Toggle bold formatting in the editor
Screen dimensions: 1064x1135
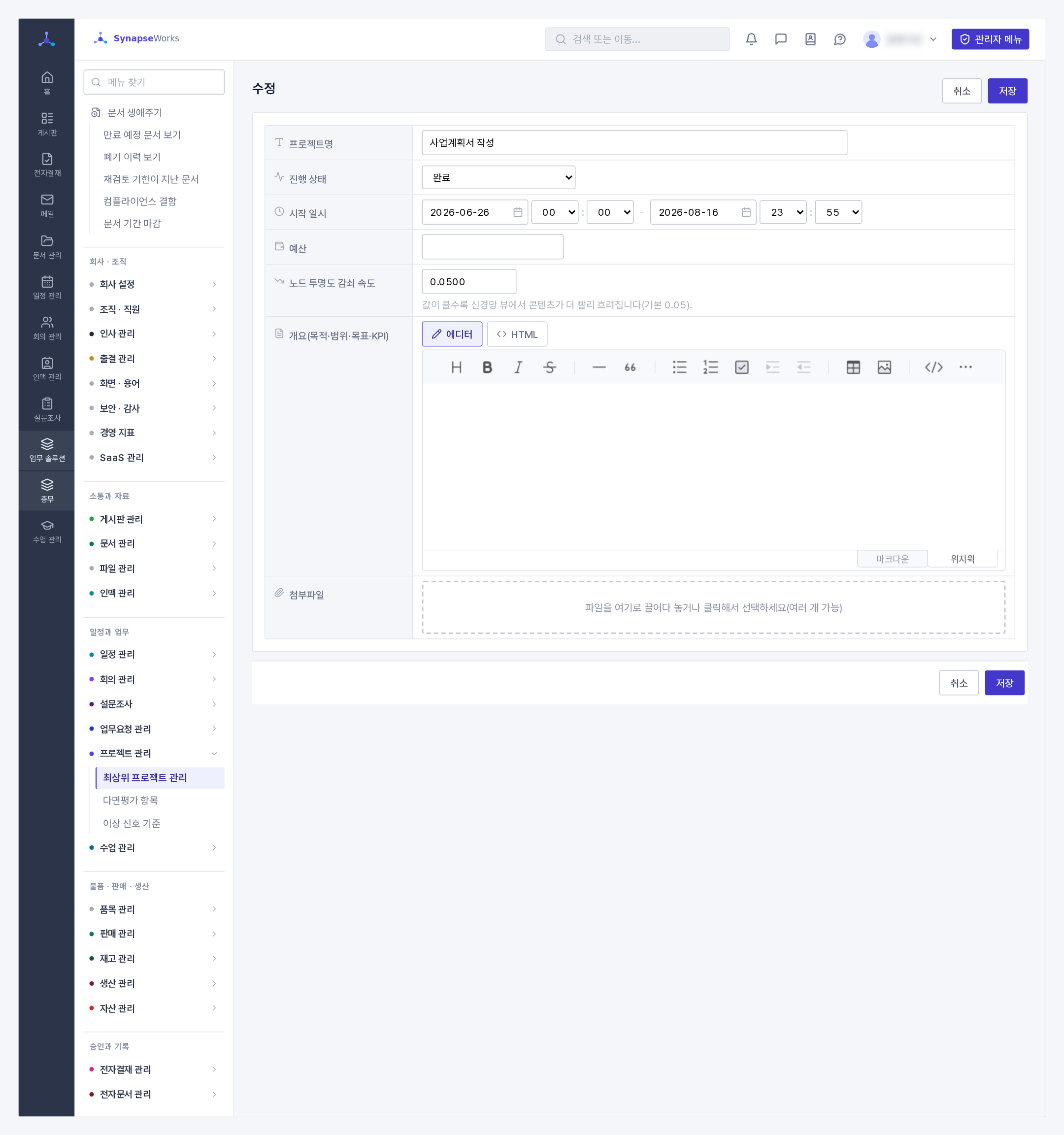[x=487, y=367]
